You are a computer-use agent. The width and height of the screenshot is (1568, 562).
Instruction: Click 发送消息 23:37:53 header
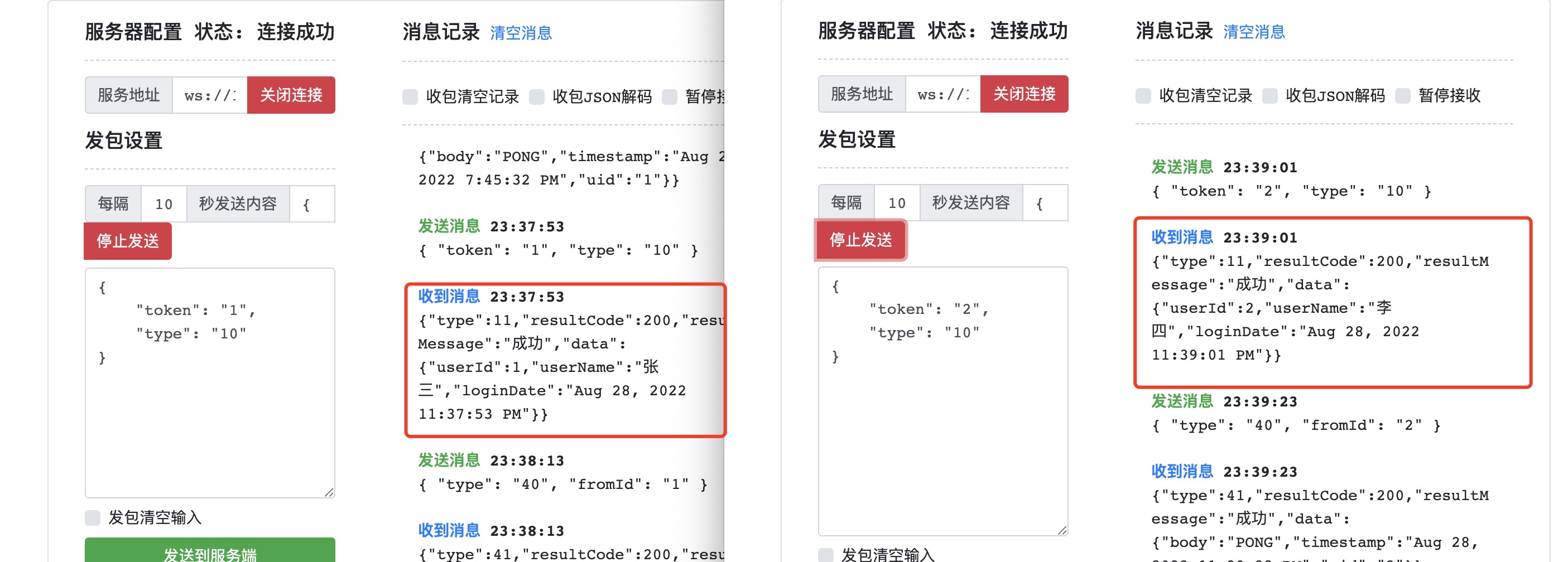click(491, 226)
